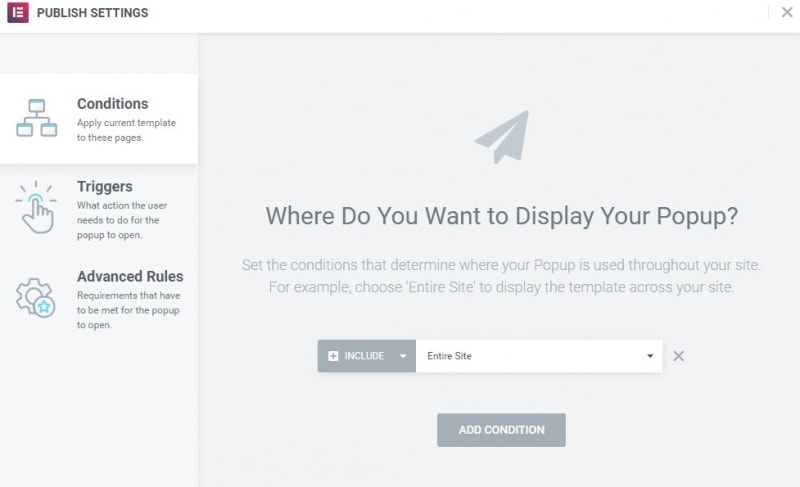The height and width of the screenshot is (487, 800).
Task: Click the PUBLISH SETTINGS title text
Action: [x=92, y=13]
